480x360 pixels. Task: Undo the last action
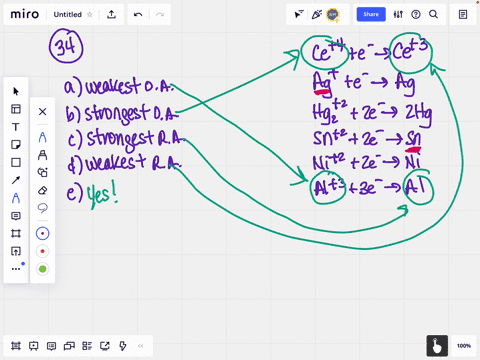coord(138,14)
